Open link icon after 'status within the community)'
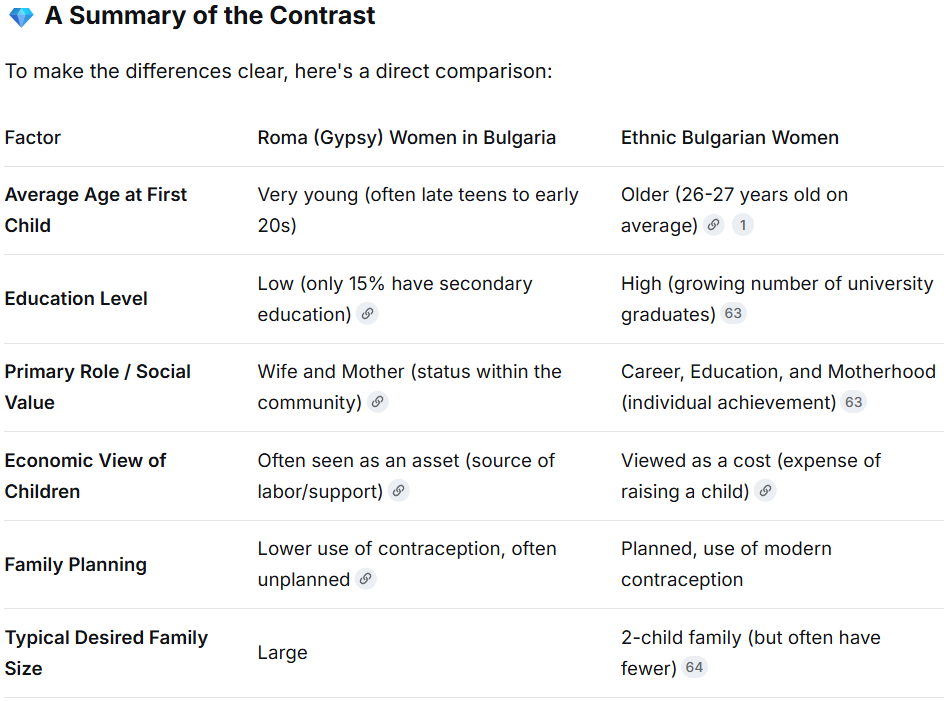The width and height of the screenshot is (951, 701). tap(377, 402)
